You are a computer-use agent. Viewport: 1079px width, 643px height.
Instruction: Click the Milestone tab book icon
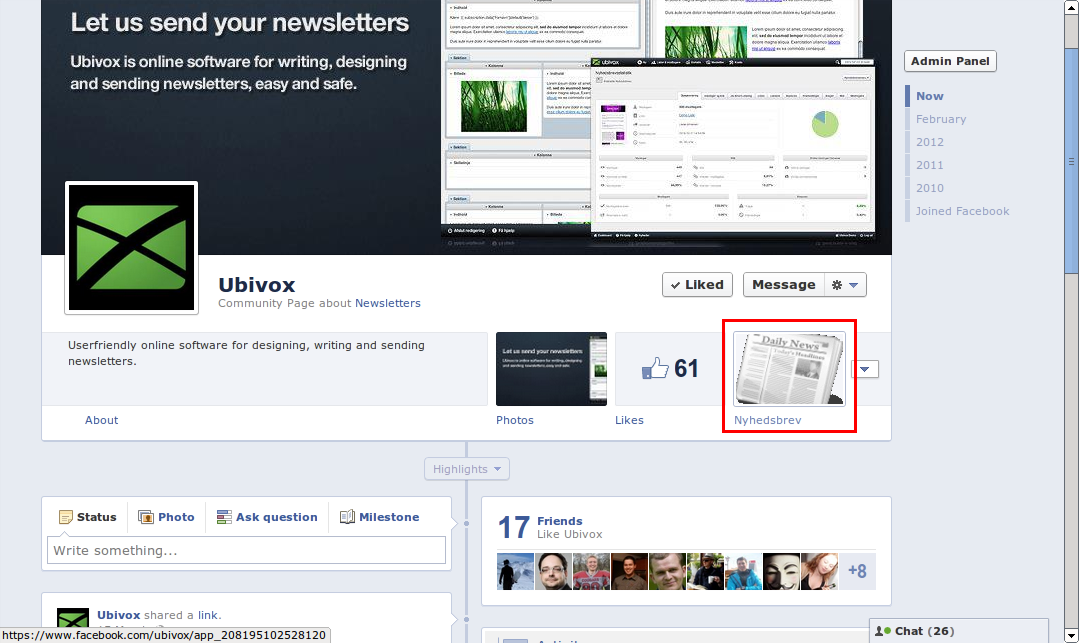(x=347, y=517)
